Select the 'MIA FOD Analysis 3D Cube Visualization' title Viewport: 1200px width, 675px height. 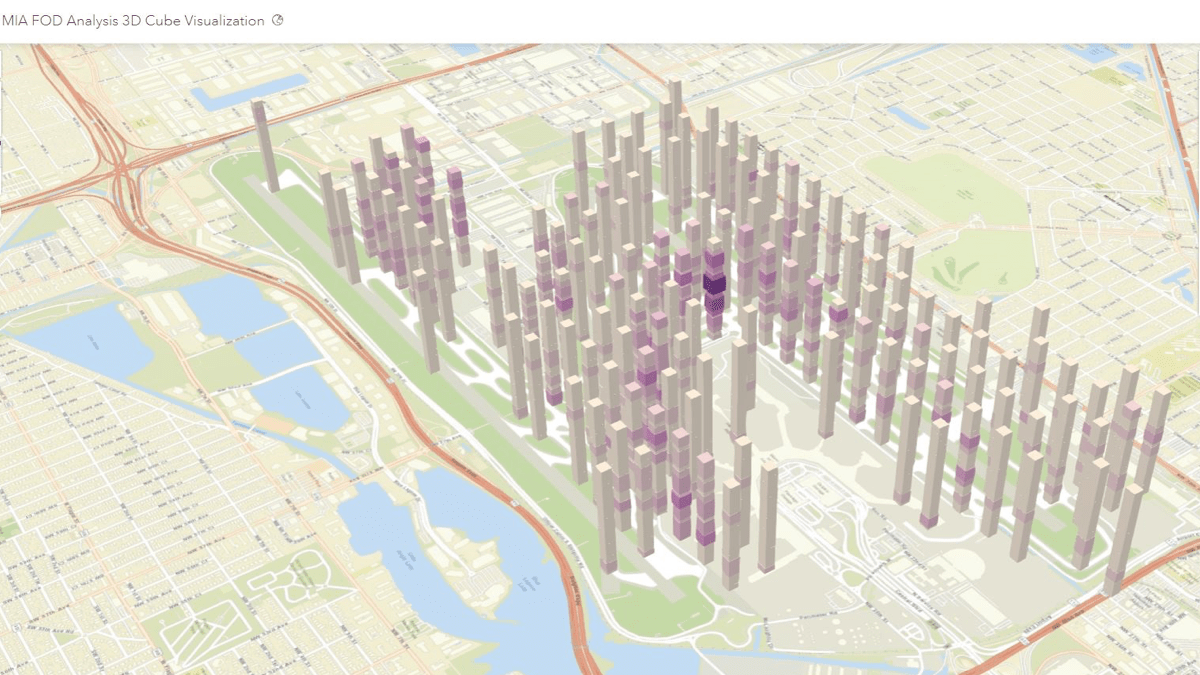(134, 21)
